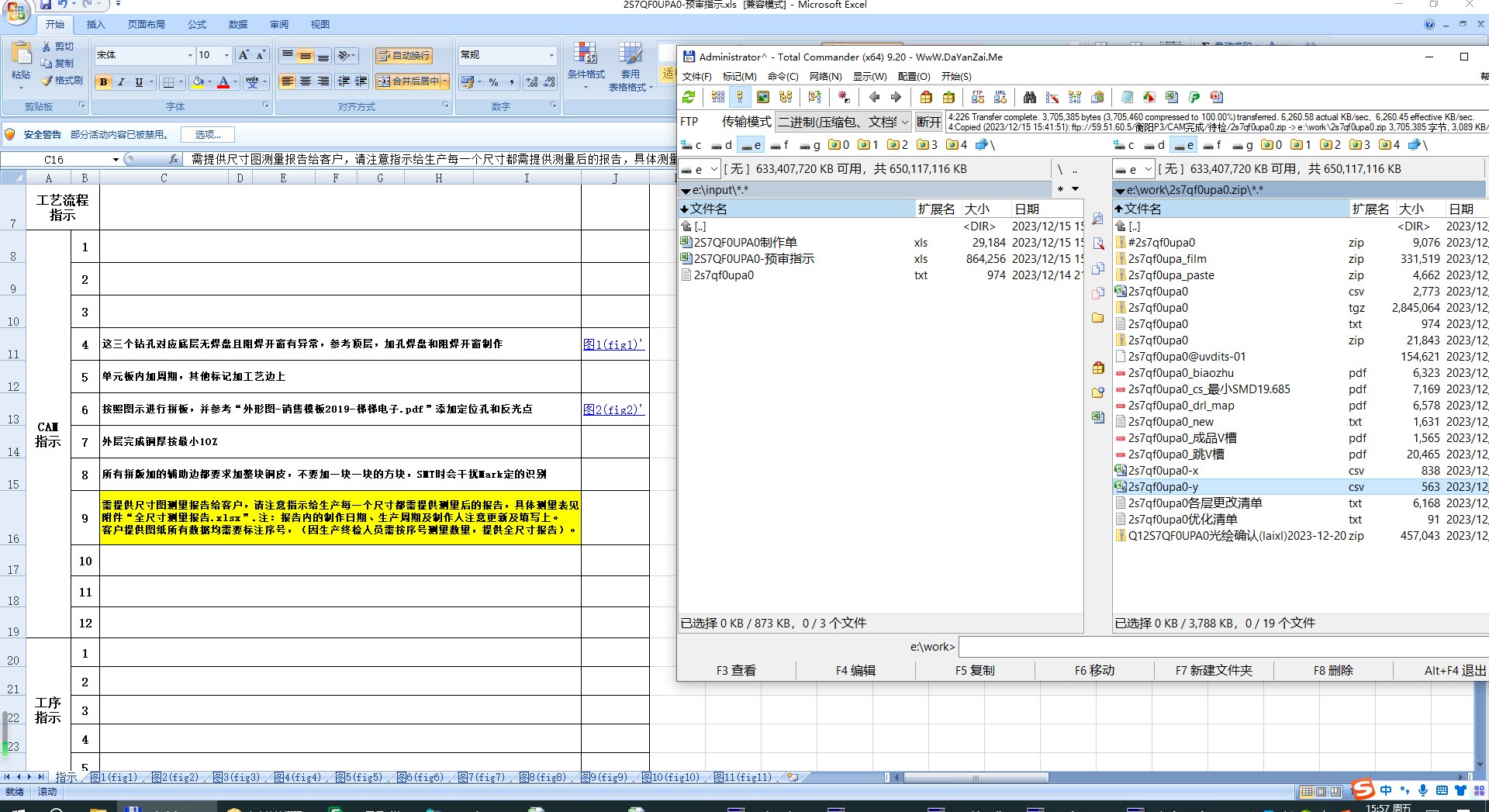The height and width of the screenshot is (812, 1489).
Task: Expand the 合并后居中 dropdown arrow
Action: [445, 81]
